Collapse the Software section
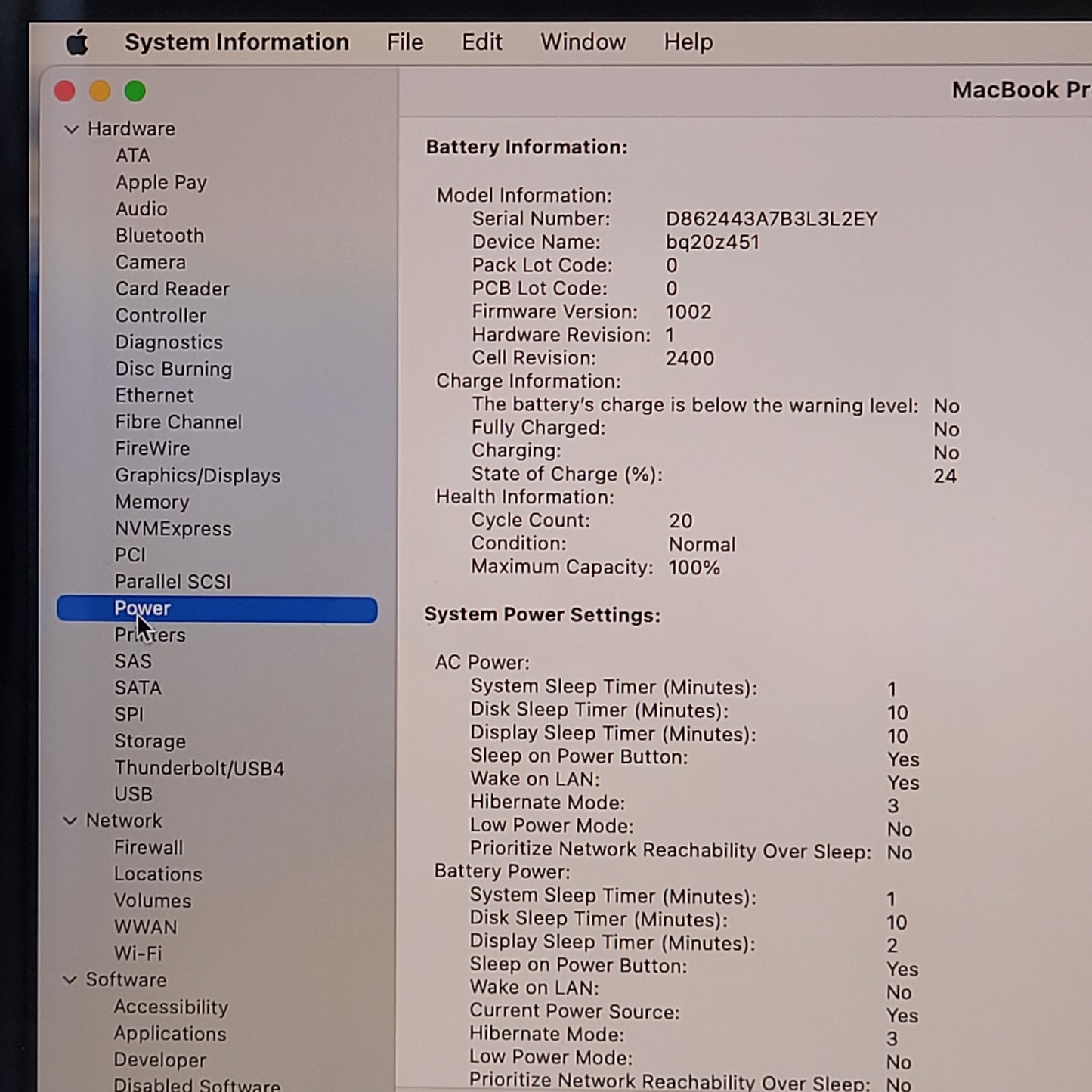1092x1092 pixels. [72, 980]
